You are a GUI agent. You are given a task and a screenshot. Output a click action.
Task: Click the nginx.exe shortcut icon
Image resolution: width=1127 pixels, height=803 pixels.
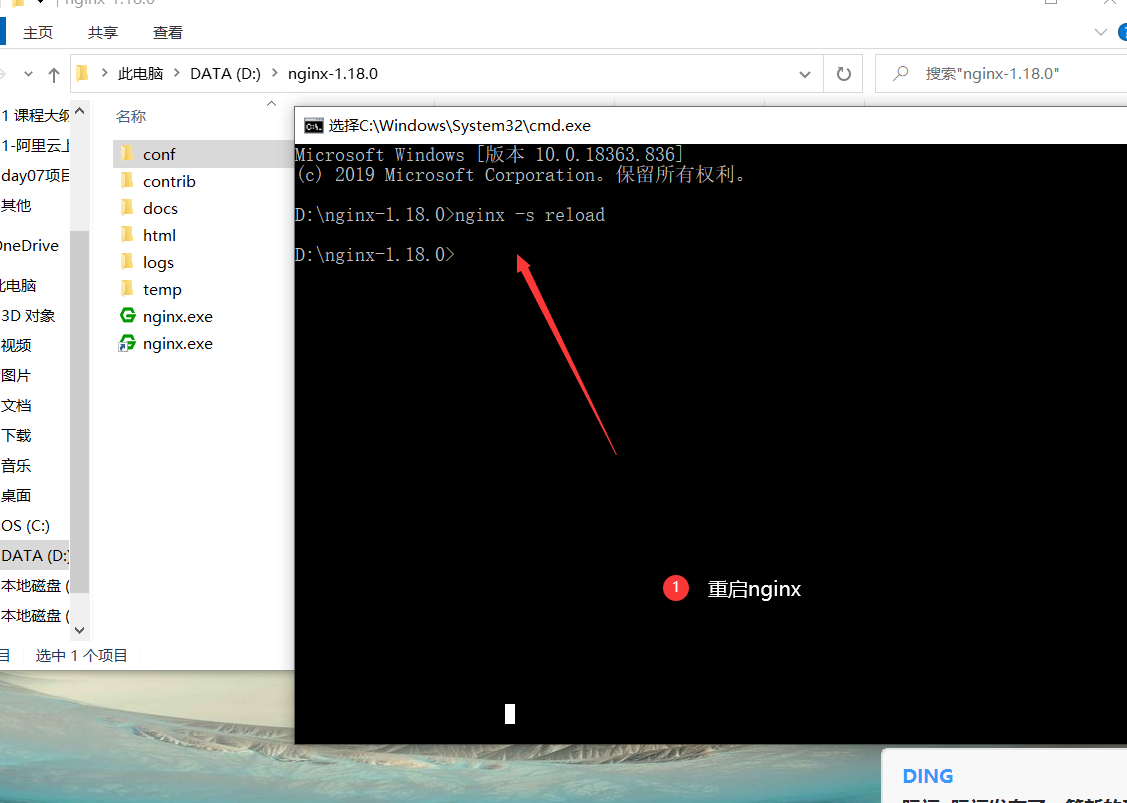pos(127,343)
